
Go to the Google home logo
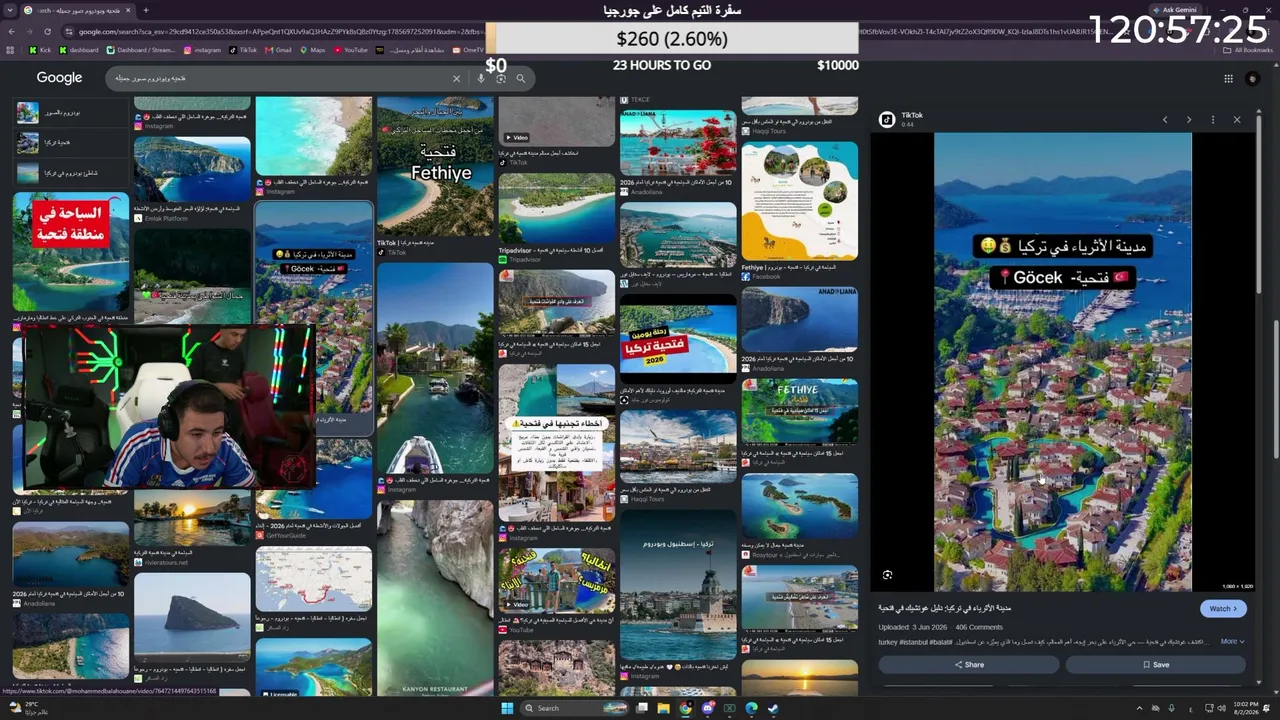tap(59, 78)
